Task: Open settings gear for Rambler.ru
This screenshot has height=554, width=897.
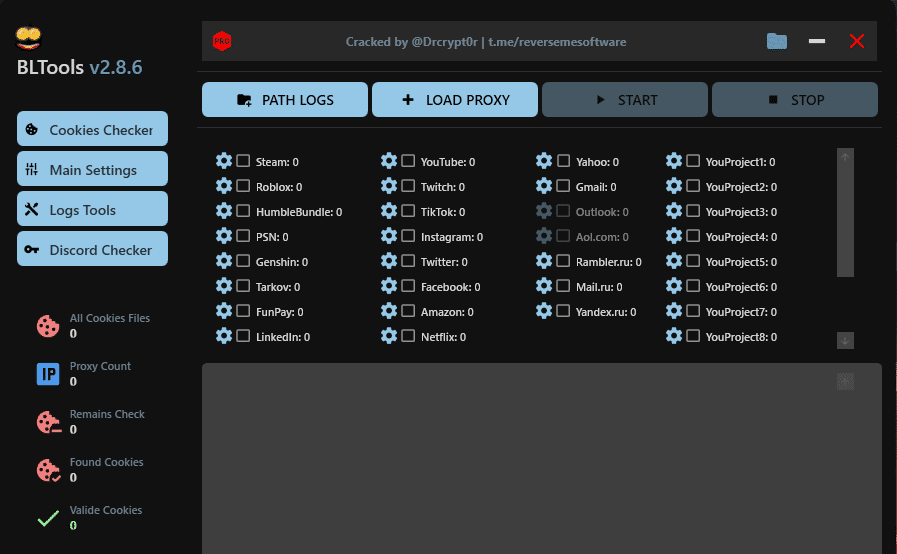Action: click(544, 261)
